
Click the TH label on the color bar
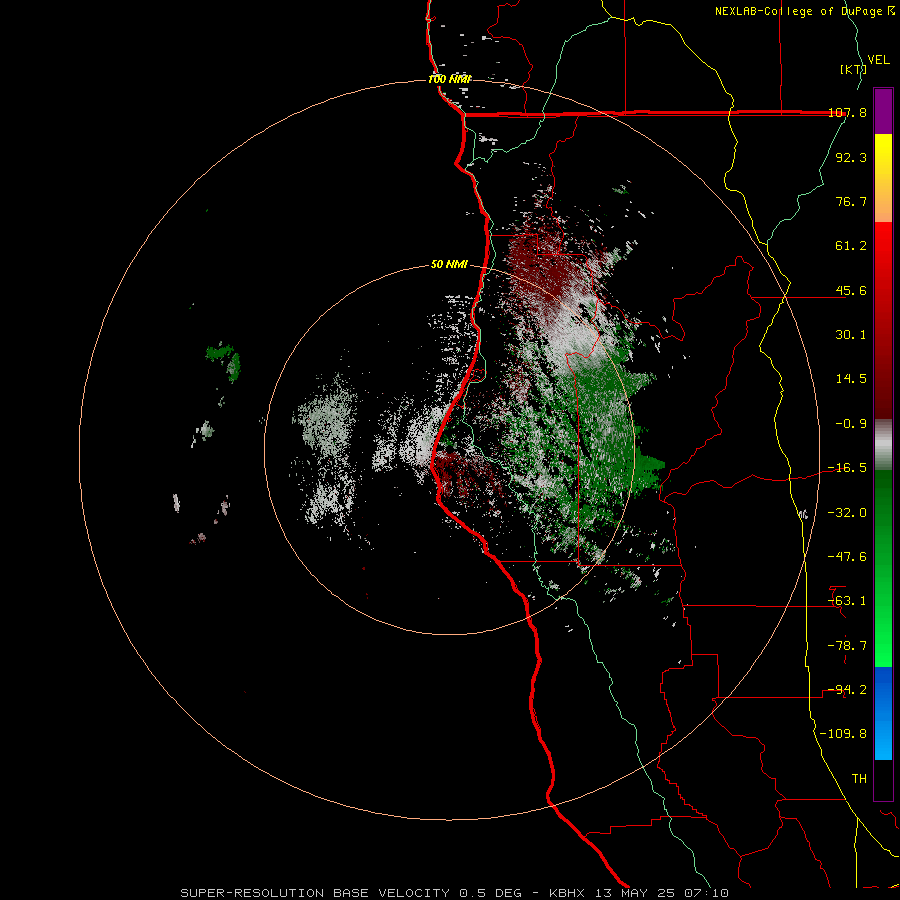(859, 779)
